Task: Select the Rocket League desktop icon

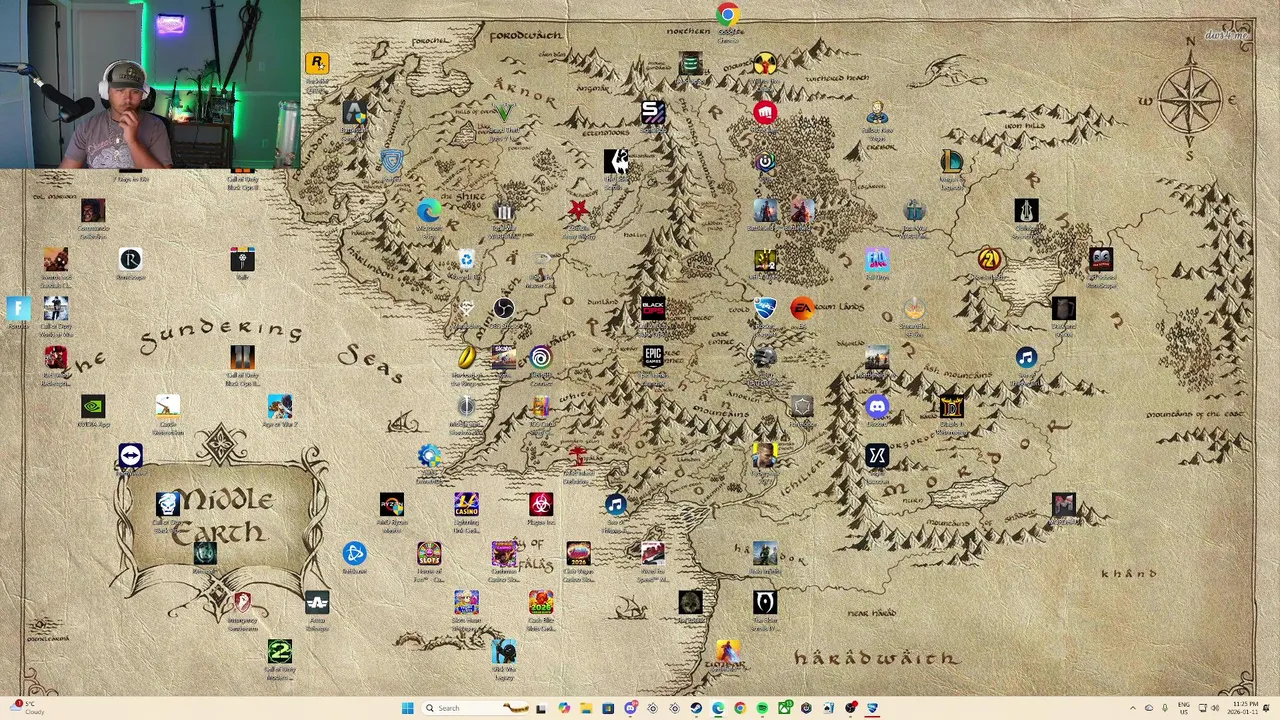Action: point(765,308)
